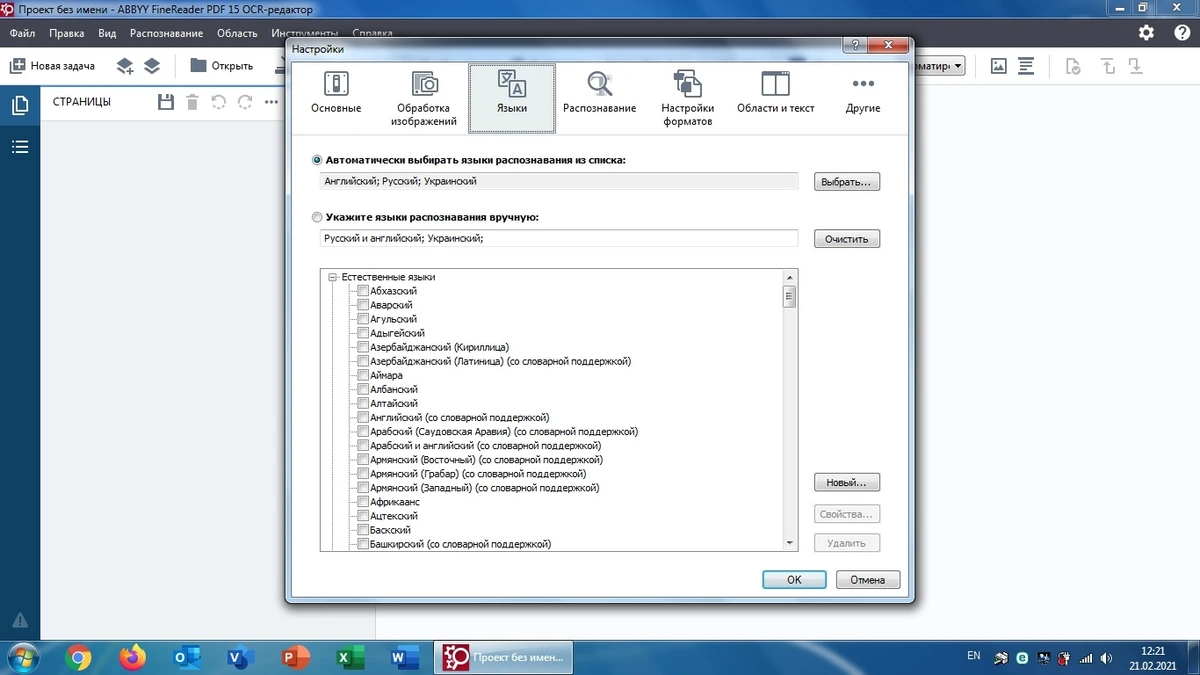Open the Windows Start button

(x=23, y=657)
